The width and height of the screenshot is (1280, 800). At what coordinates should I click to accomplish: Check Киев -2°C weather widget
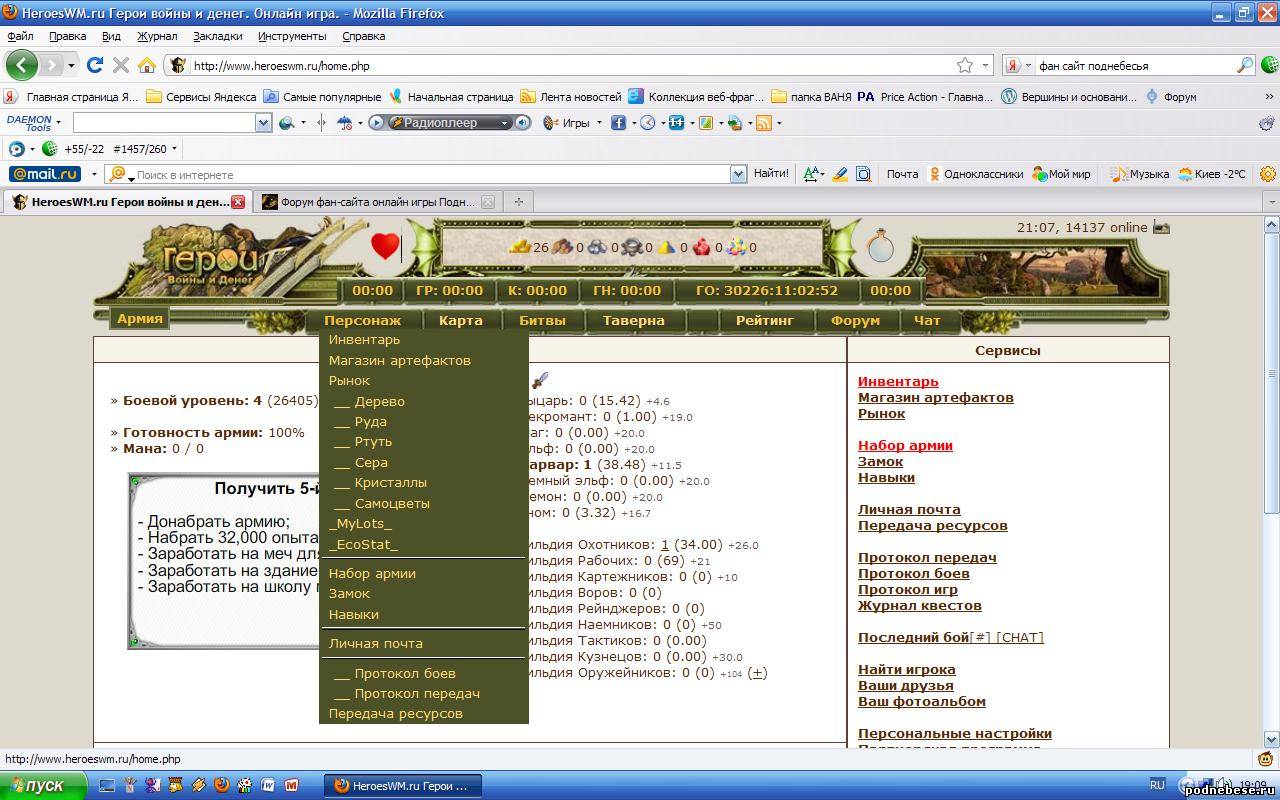click(x=1212, y=173)
